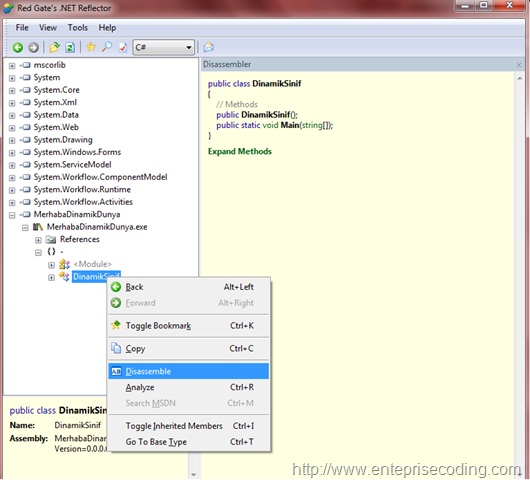This screenshot has width=530, height=480.
Task: Click the star Bookmarks toolbar icon
Action: tap(91, 47)
